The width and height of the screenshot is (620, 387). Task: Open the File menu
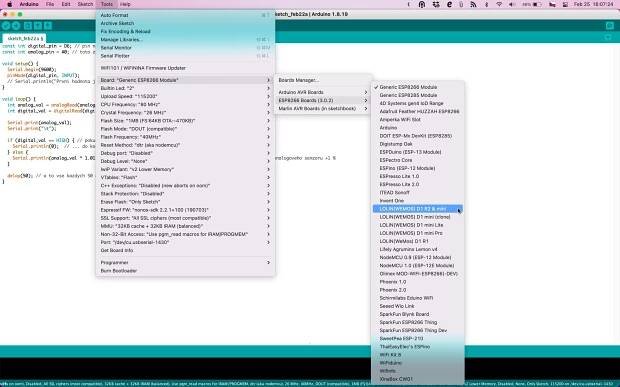pos(50,4)
